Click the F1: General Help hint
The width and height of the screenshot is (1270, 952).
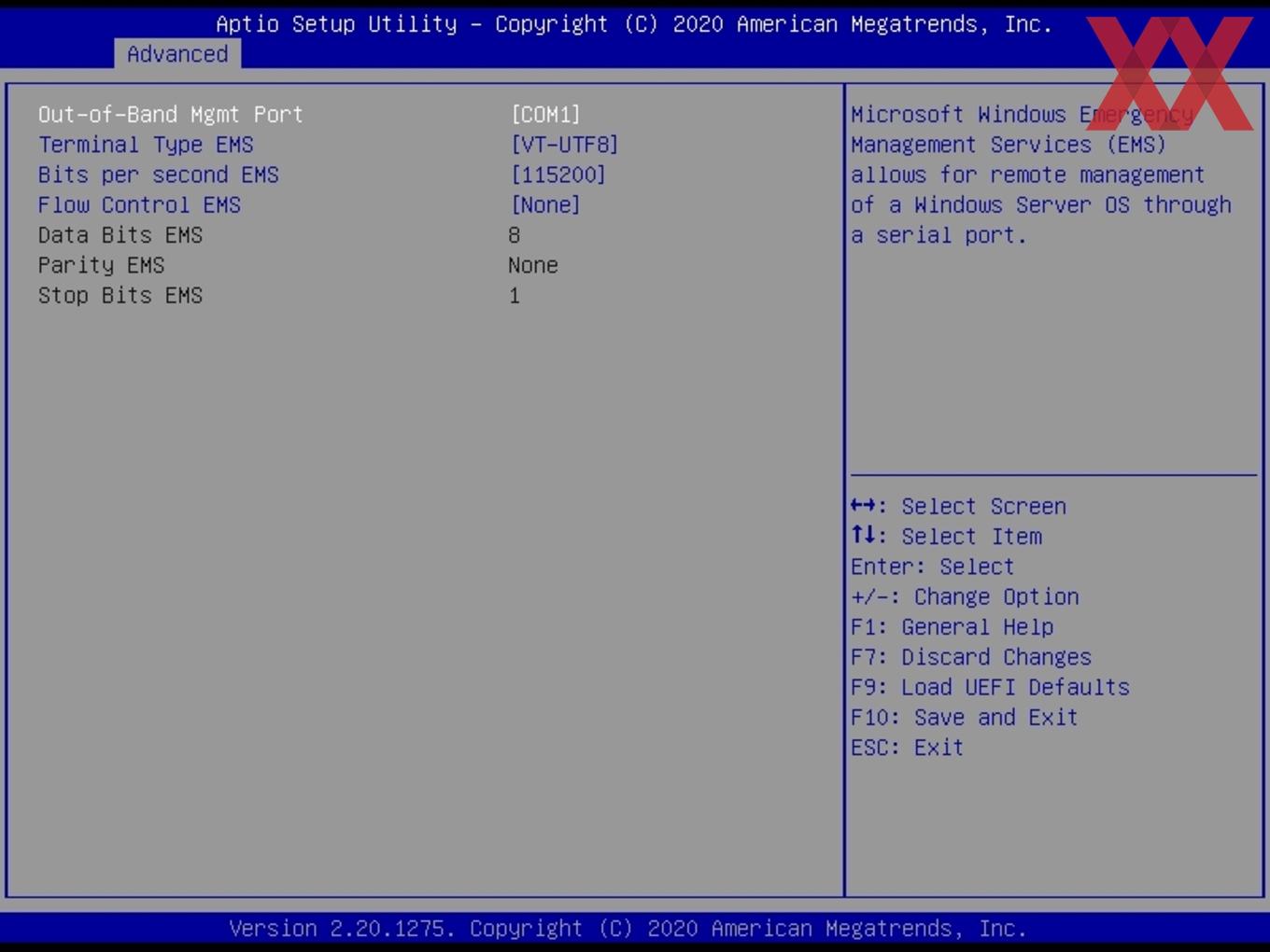(x=952, y=626)
